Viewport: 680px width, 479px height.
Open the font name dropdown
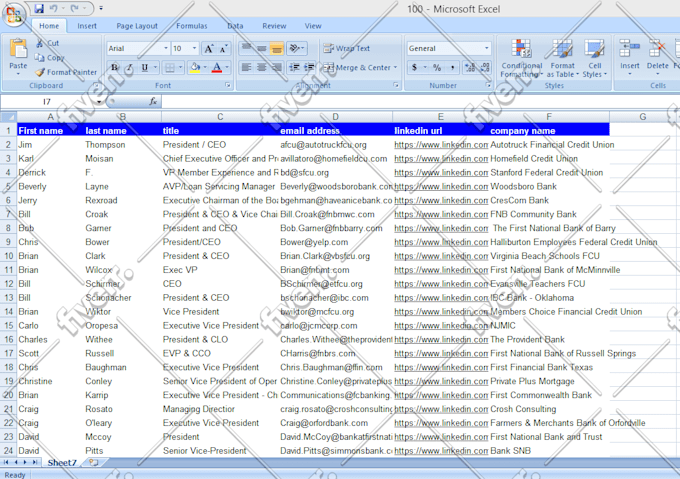[166, 48]
